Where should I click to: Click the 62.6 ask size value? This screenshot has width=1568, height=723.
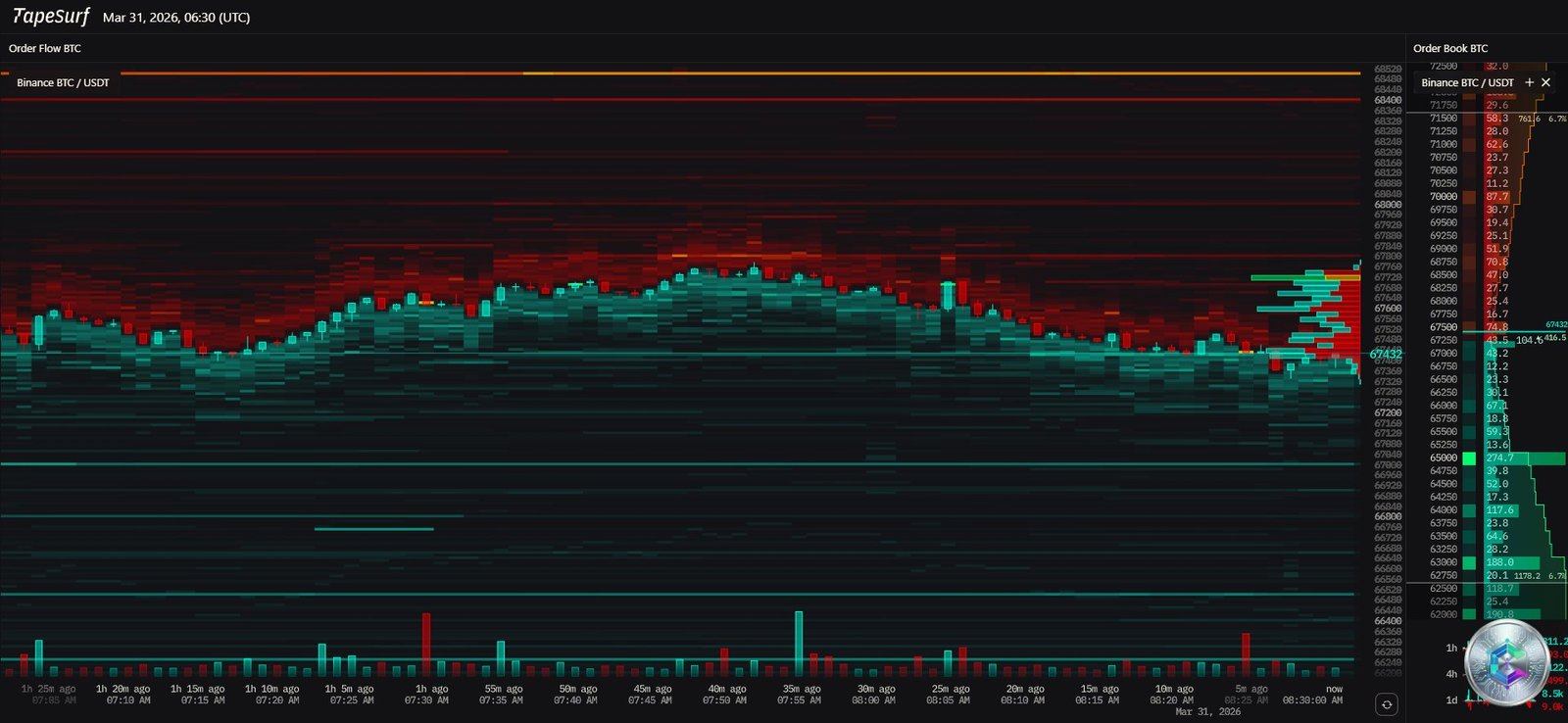coord(1496,144)
